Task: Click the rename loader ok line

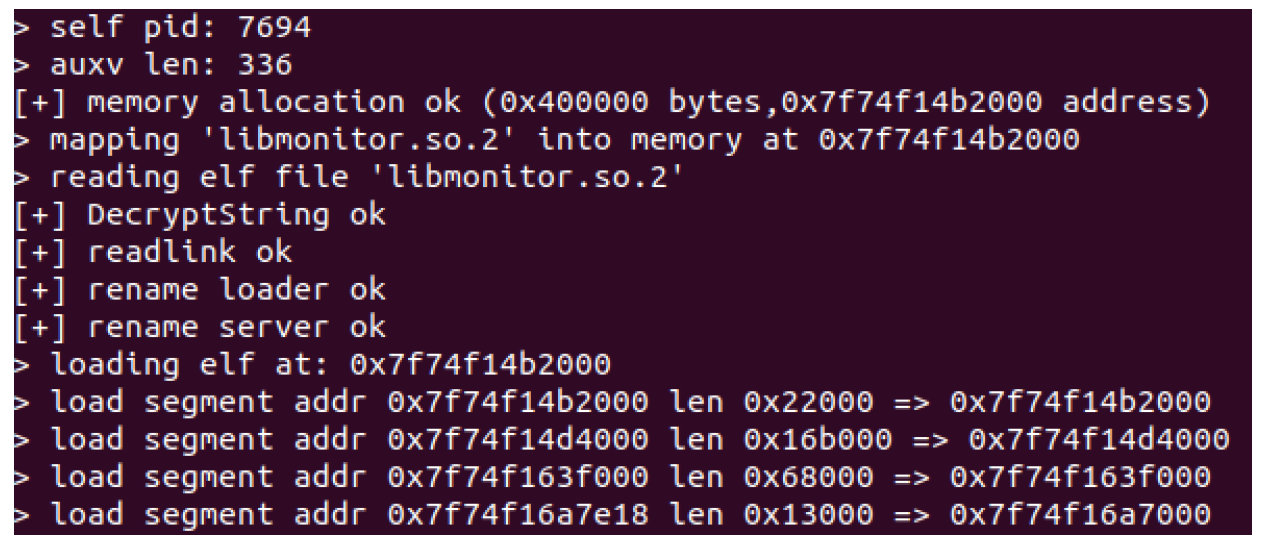Action: 235,290
